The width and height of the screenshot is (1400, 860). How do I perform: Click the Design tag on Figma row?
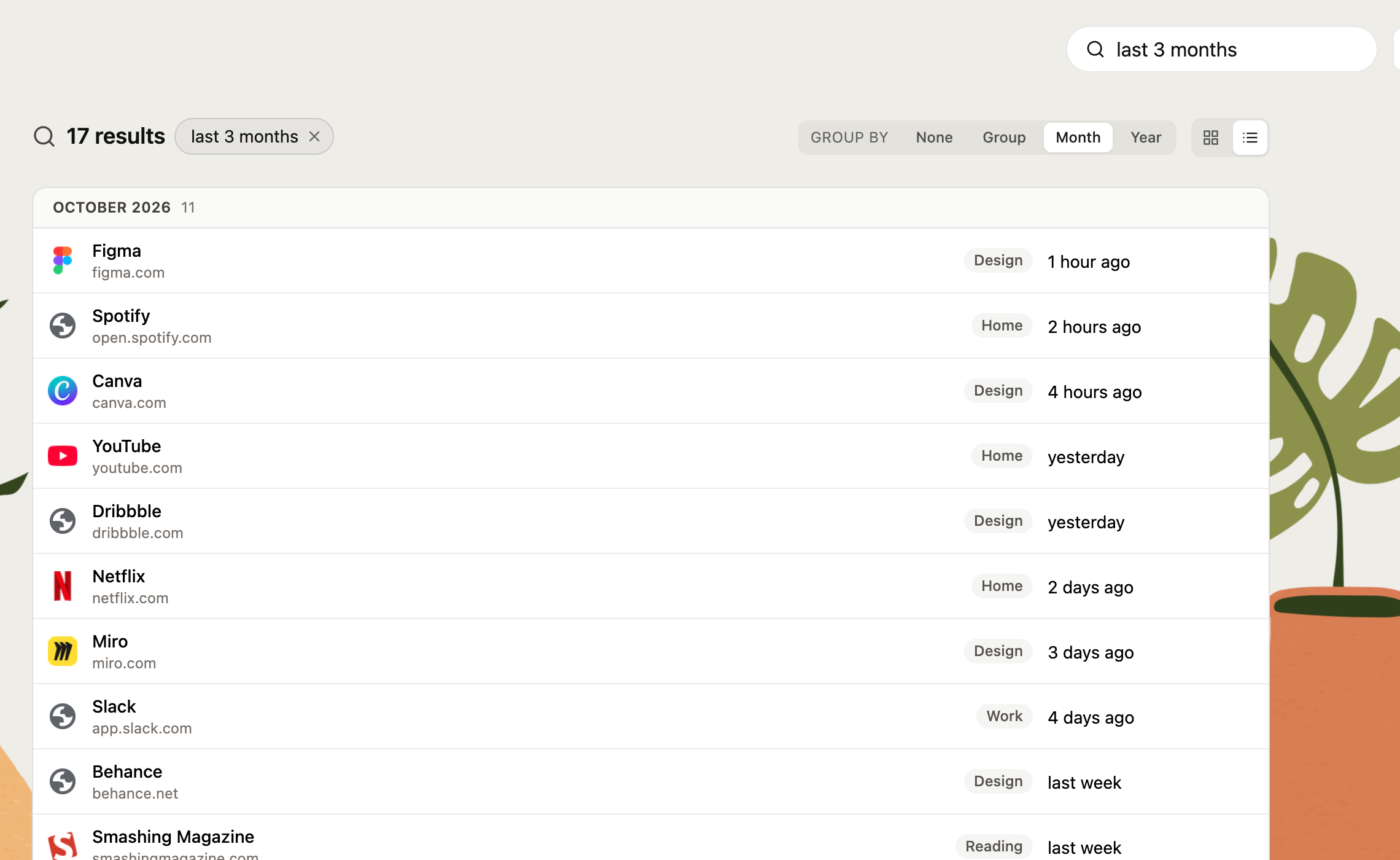pyautogui.click(x=998, y=260)
